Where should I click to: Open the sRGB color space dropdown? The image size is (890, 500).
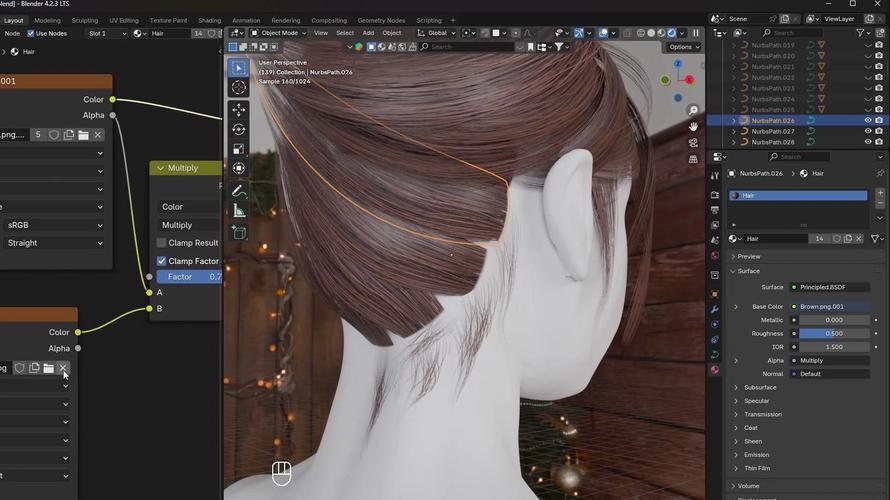pyautogui.click(x=54, y=225)
